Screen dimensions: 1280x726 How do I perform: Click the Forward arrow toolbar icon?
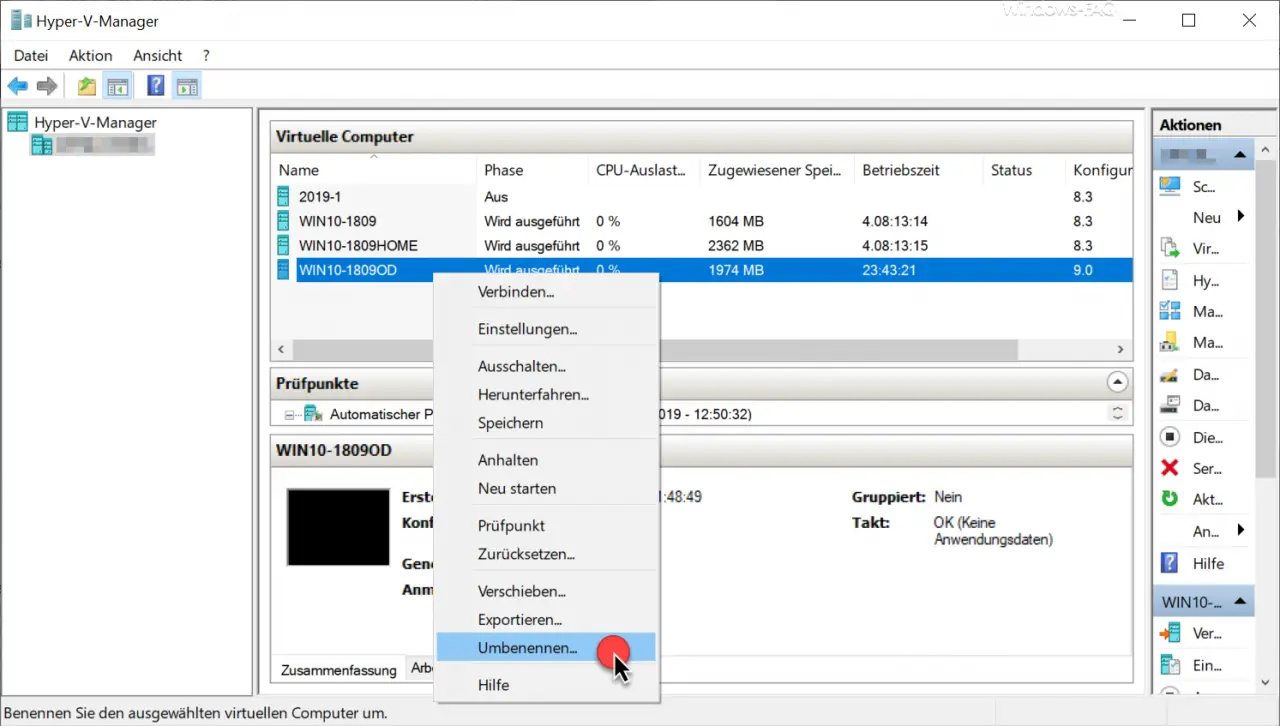coord(47,86)
